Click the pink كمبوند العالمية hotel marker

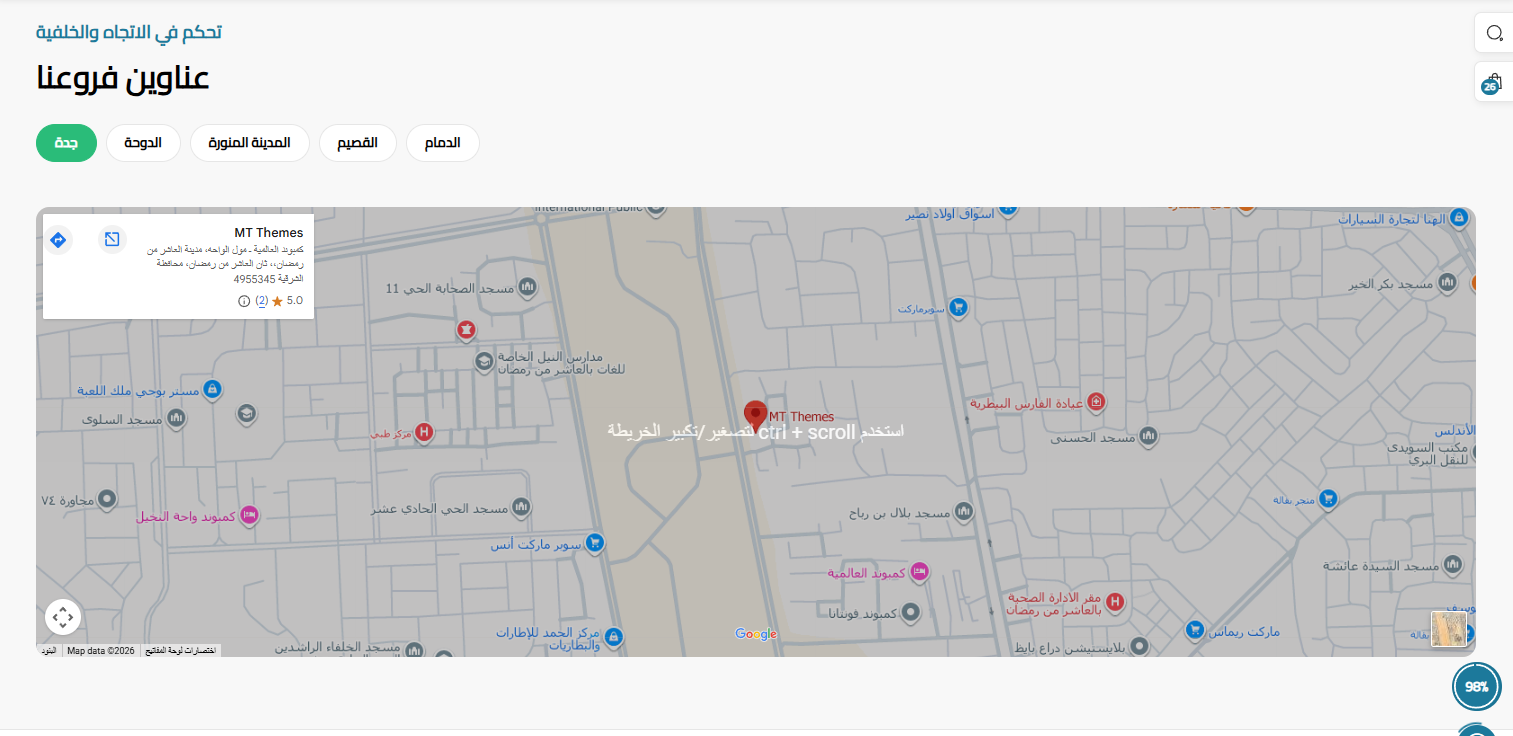919,572
